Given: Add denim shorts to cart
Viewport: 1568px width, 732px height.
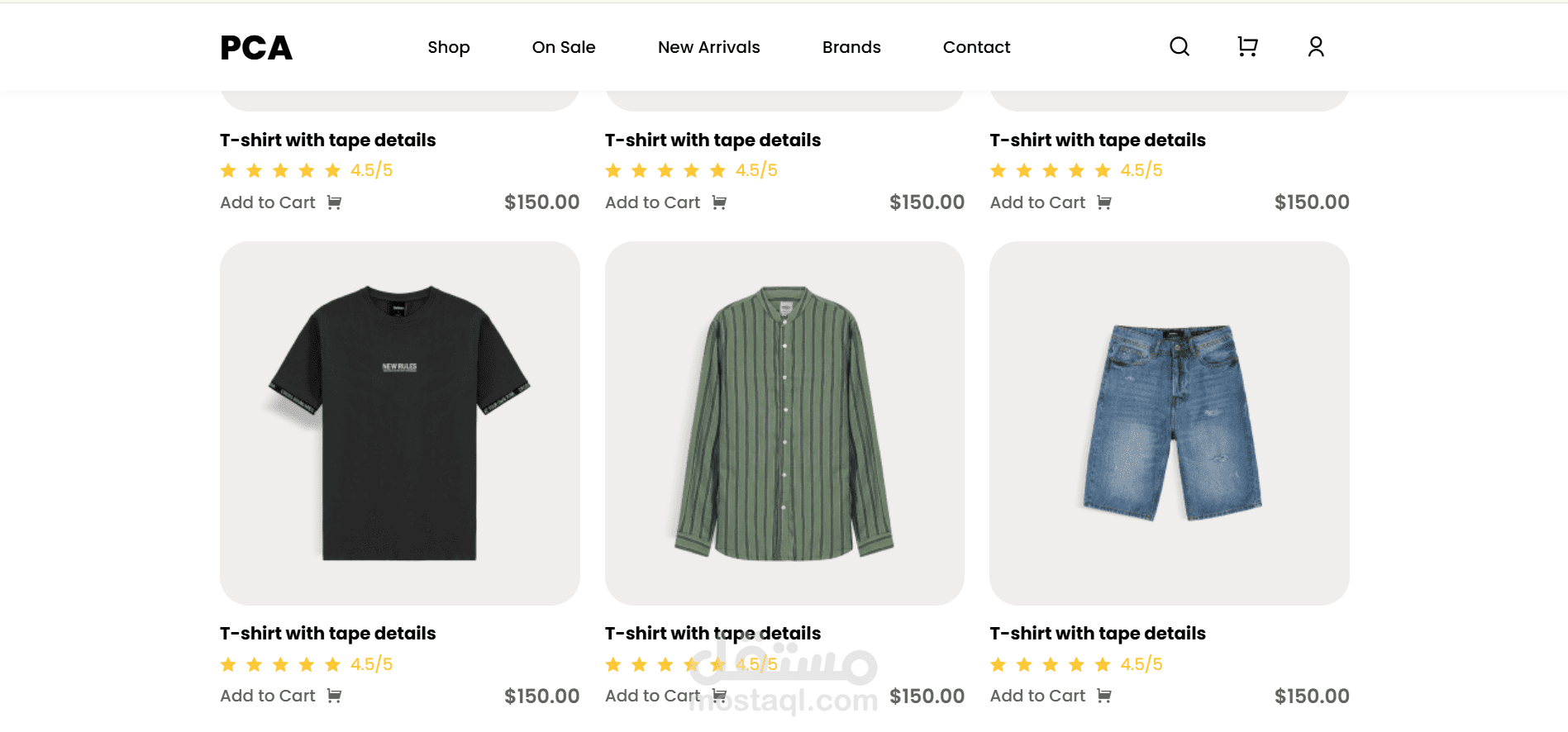Looking at the screenshot, I should click(1037, 696).
